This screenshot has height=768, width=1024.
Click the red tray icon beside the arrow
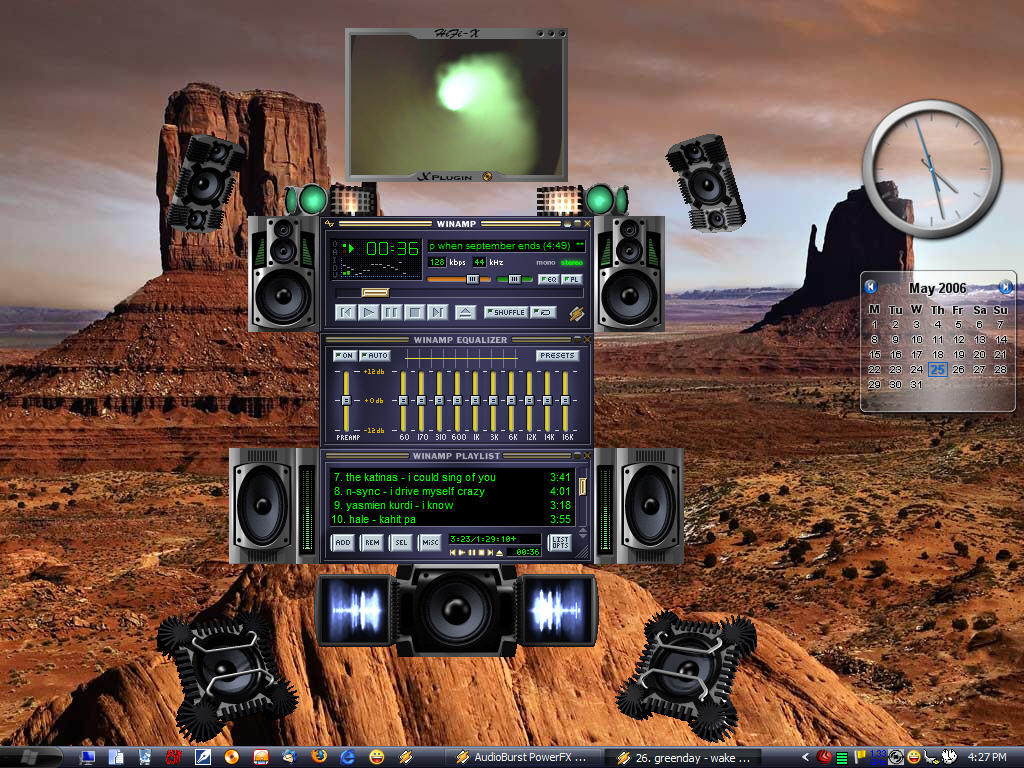(x=825, y=758)
